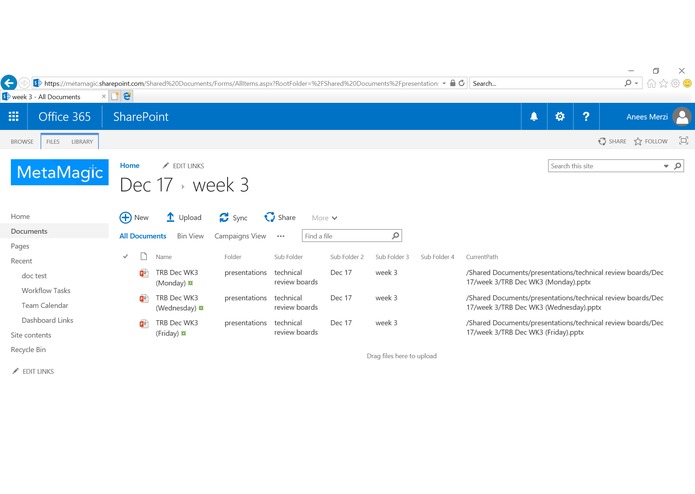Open TRB Dec WK3 (Wednesday) file
Screen dimensions: 695x494
pos(177,303)
